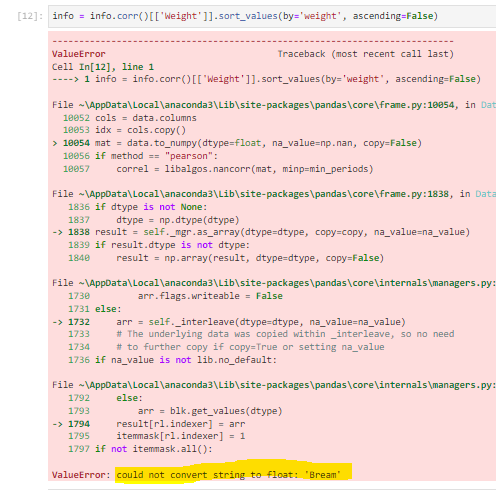
Task: Click the ValueError heading atop the traceback
Action: (79, 54)
